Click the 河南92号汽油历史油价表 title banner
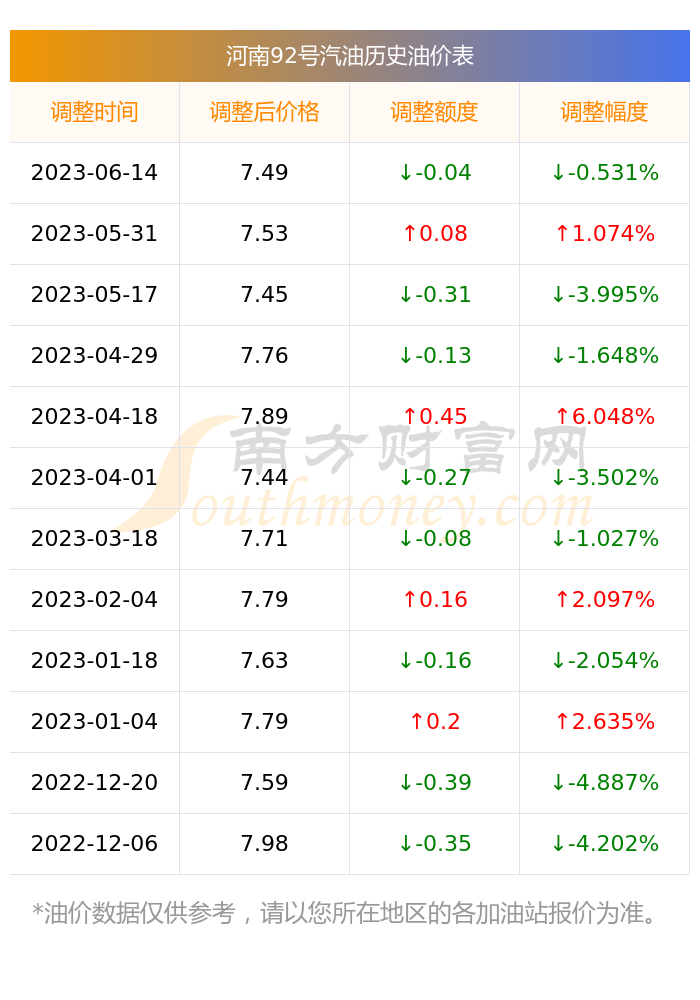The height and width of the screenshot is (1000, 700). (349, 56)
